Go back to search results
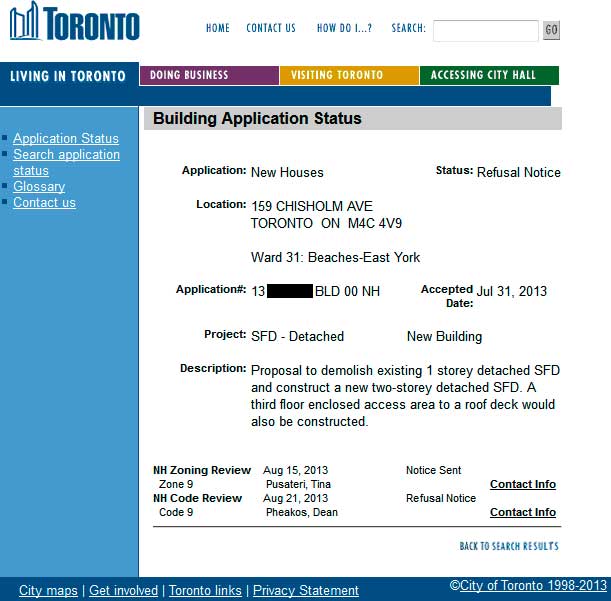Viewport: 611px width, 601px height. 509,546
